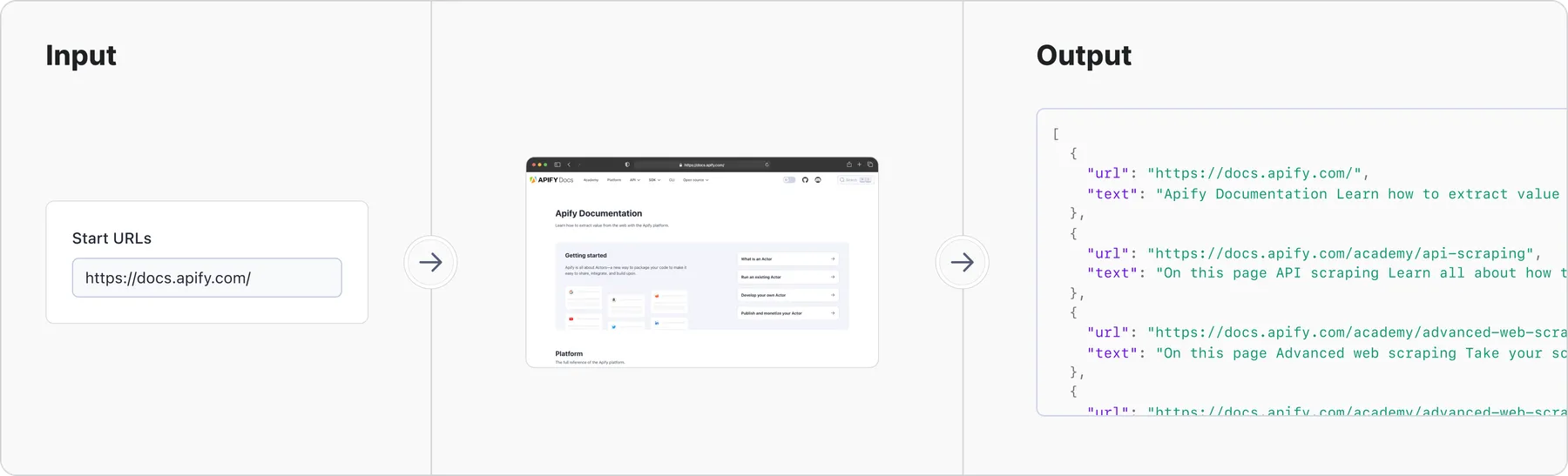The width and height of the screenshot is (1568, 476).
Task: Open the GitHub icon link
Action: coord(805,180)
